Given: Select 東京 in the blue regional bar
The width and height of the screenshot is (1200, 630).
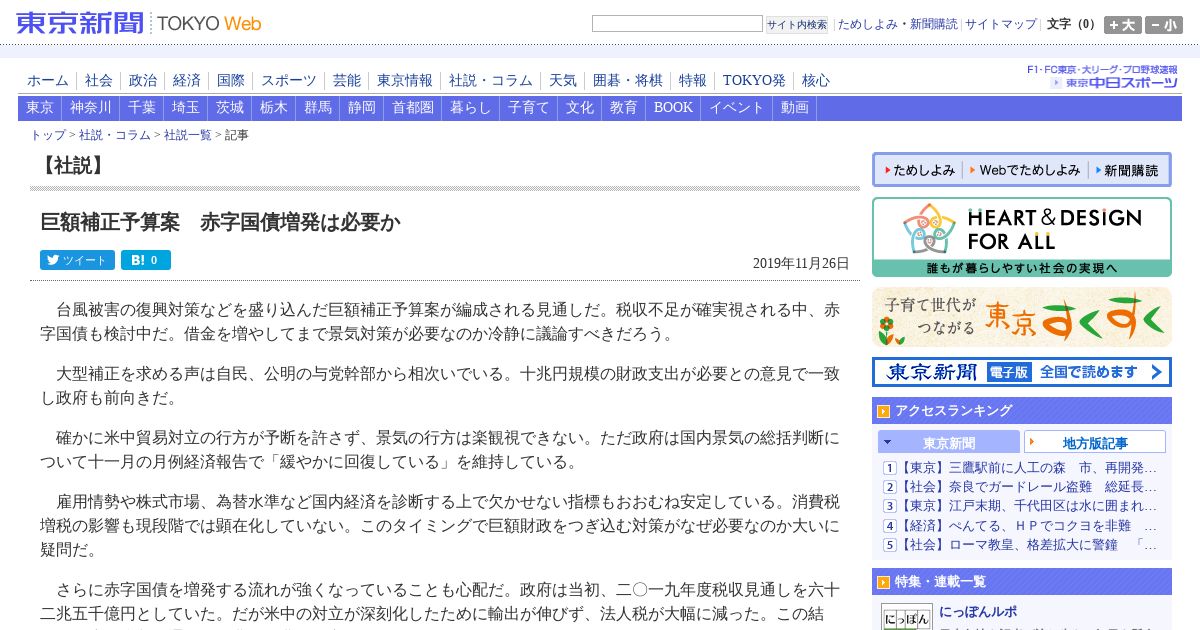Looking at the screenshot, I should coord(40,108).
